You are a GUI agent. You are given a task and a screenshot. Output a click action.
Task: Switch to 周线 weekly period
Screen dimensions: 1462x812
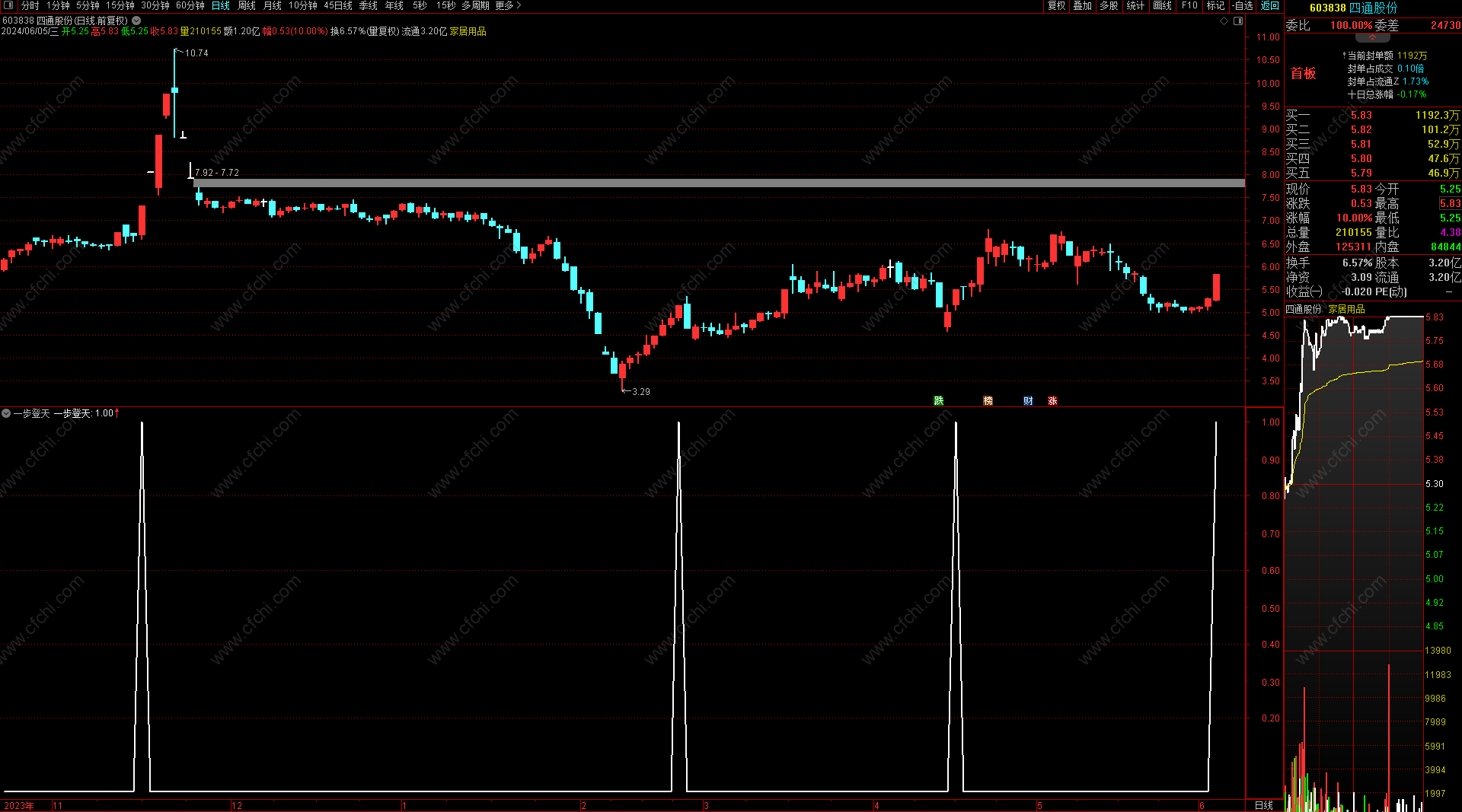point(247,5)
